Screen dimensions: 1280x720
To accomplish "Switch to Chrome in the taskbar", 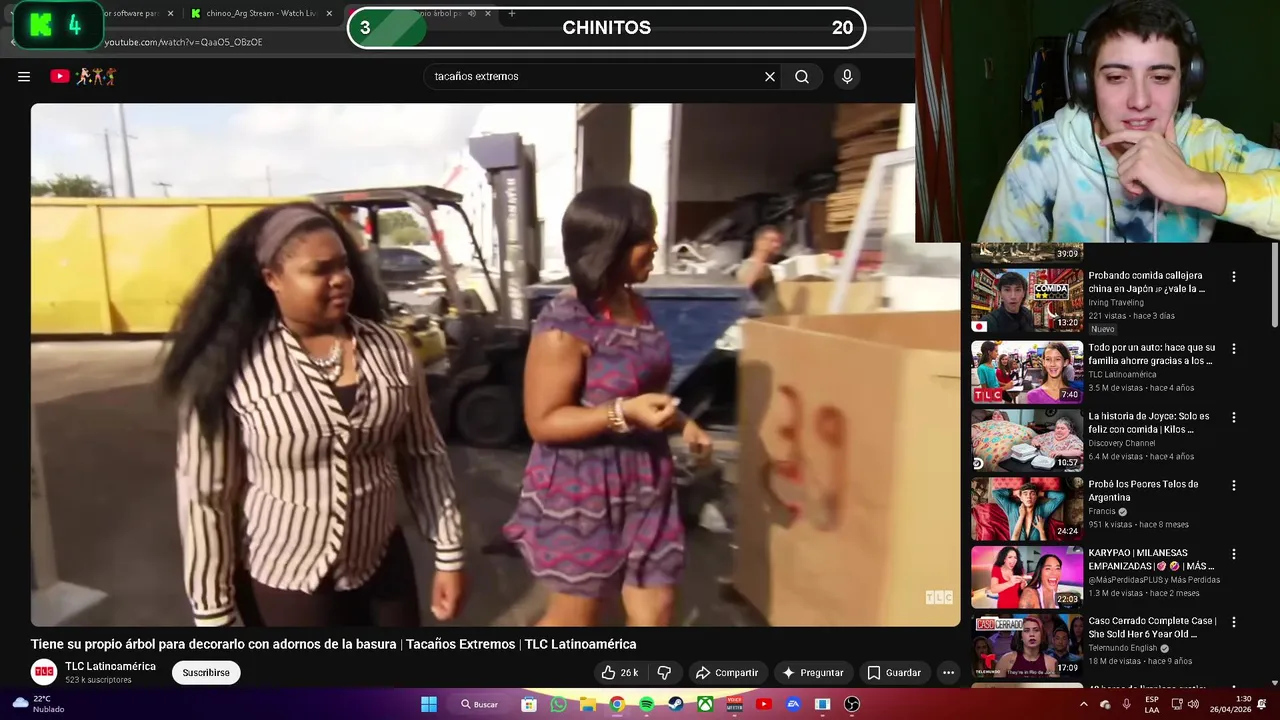I will click(x=617, y=704).
